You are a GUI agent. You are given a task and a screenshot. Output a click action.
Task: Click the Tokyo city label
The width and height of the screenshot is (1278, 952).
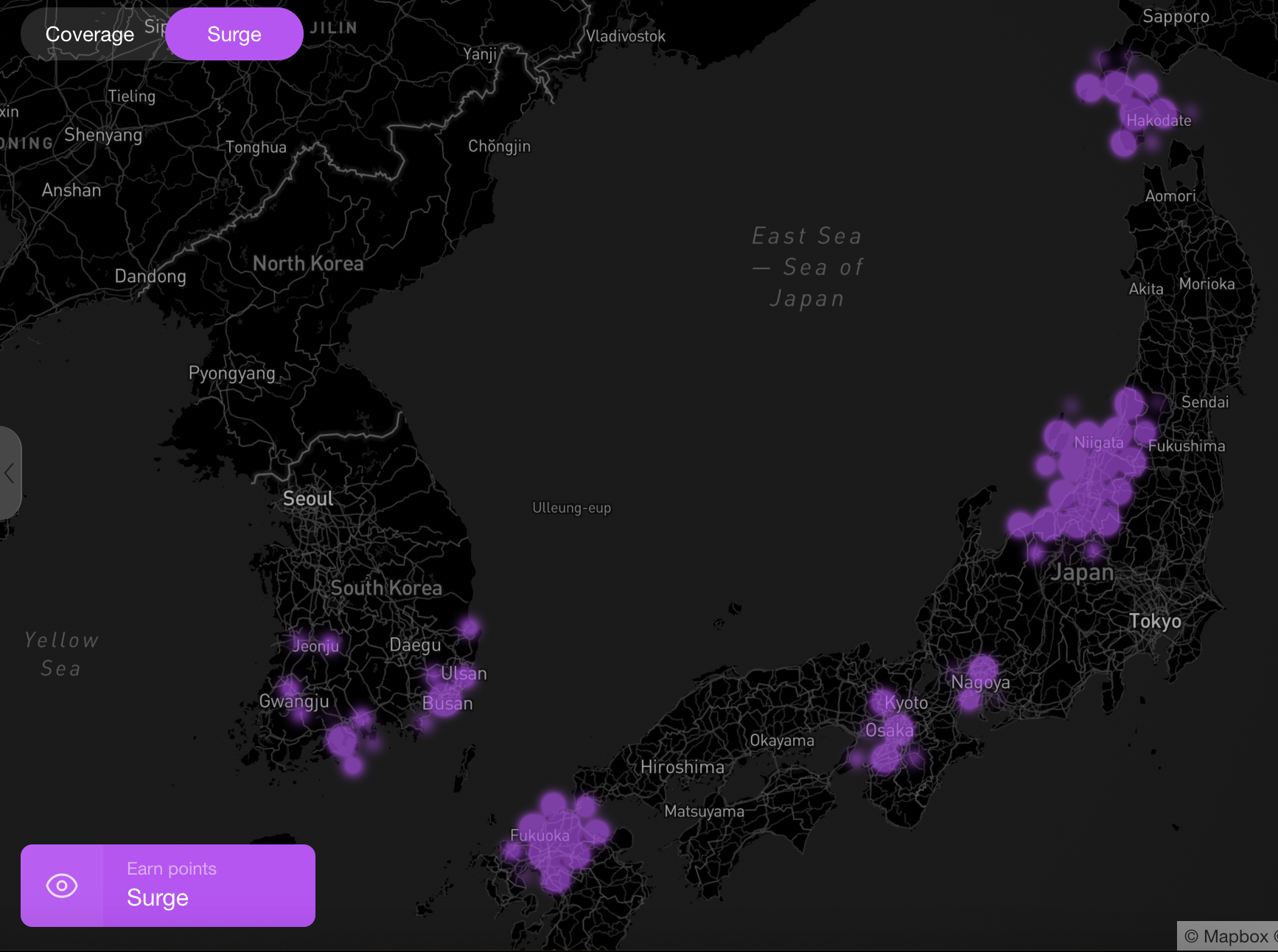(x=1155, y=621)
